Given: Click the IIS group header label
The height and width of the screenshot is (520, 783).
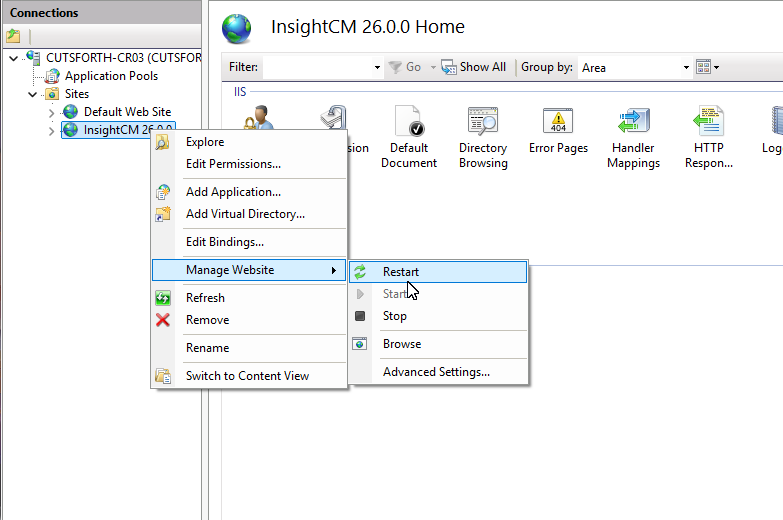Looking at the screenshot, I should (240, 92).
